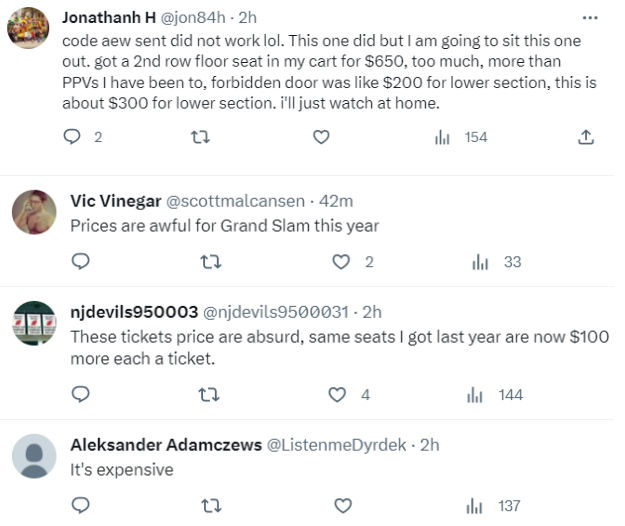This screenshot has width=625, height=526.
Task: Retweet njdevils950003's absurd ticket price tweet
Action: pos(209,395)
